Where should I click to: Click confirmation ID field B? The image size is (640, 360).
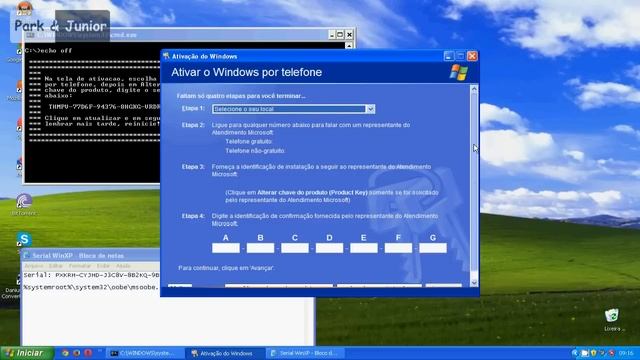(x=260, y=248)
